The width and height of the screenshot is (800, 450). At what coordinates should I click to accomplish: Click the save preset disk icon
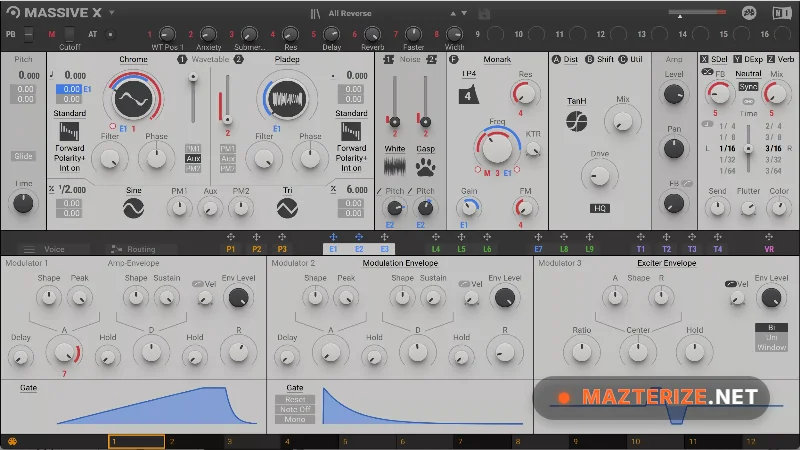coord(485,14)
